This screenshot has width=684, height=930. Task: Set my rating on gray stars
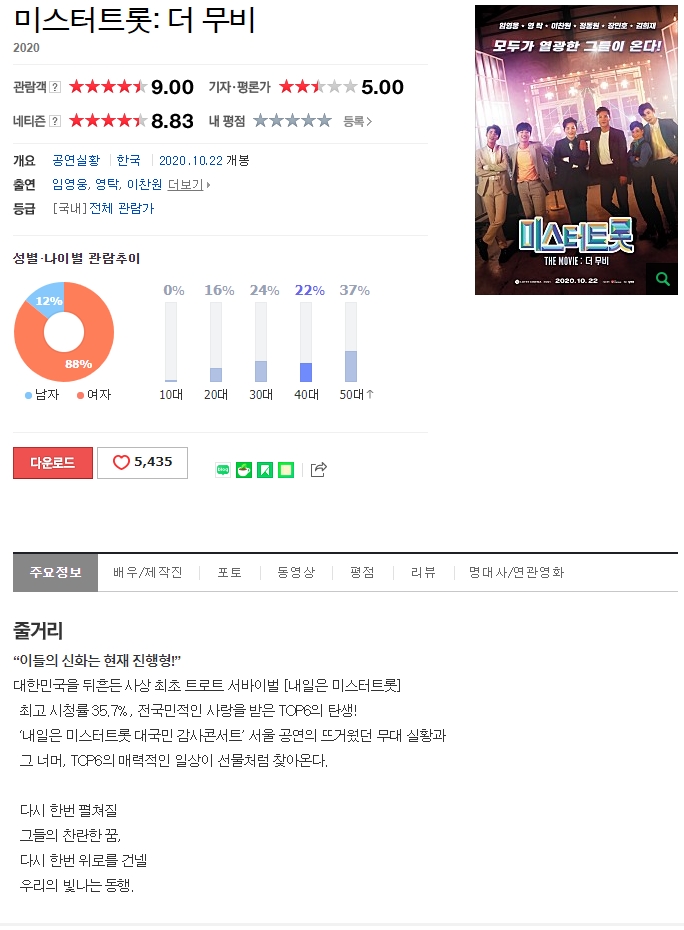[x=292, y=121]
